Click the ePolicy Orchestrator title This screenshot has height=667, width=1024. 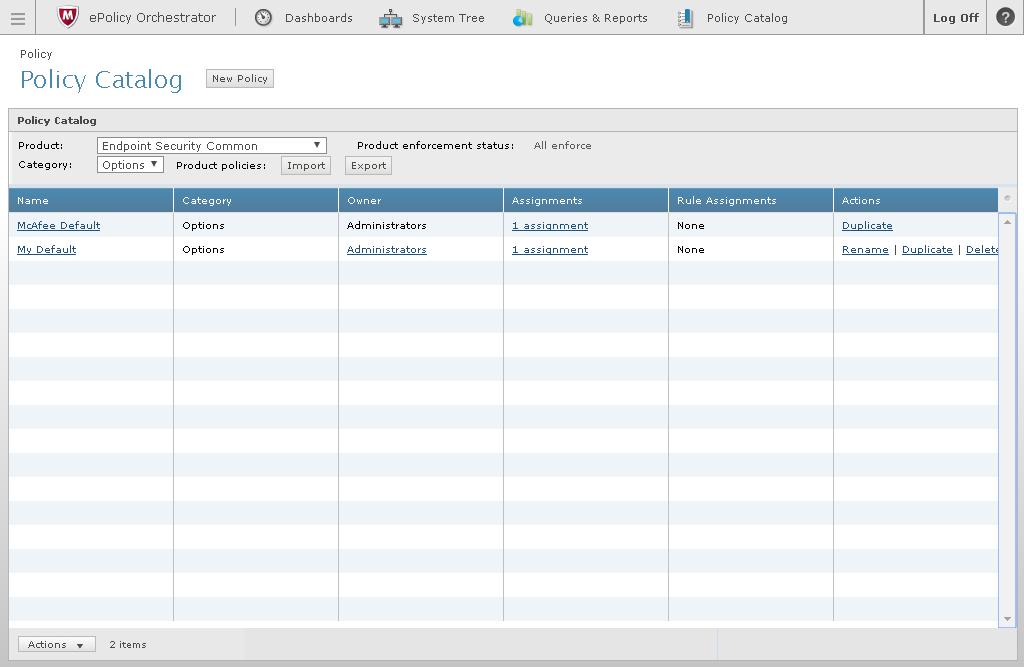tap(152, 18)
